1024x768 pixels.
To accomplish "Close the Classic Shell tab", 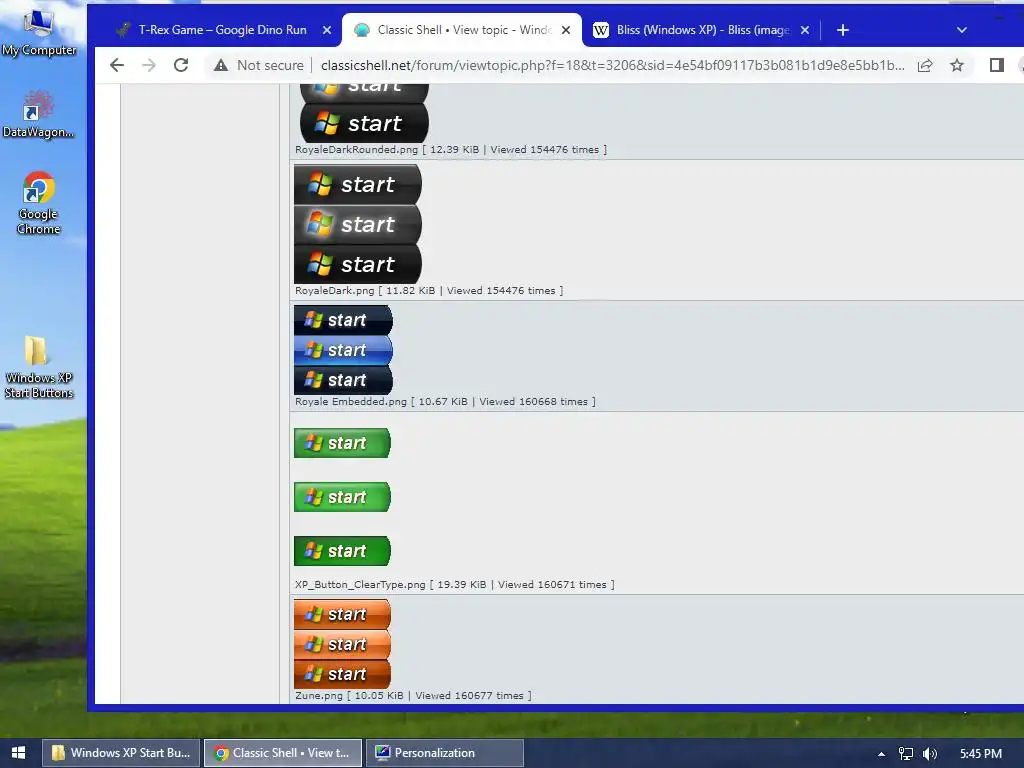I will pyautogui.click(x=566, y=30).
